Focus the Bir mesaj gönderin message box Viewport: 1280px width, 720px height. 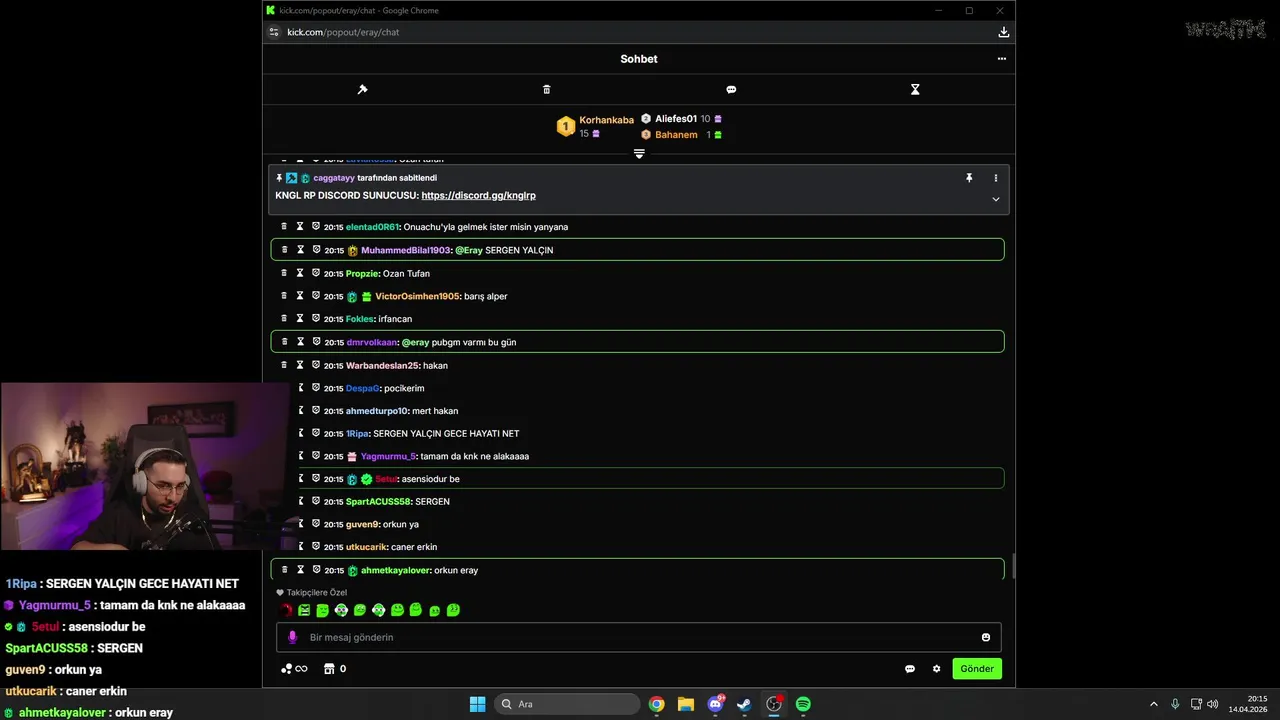(x=638, y=637)
